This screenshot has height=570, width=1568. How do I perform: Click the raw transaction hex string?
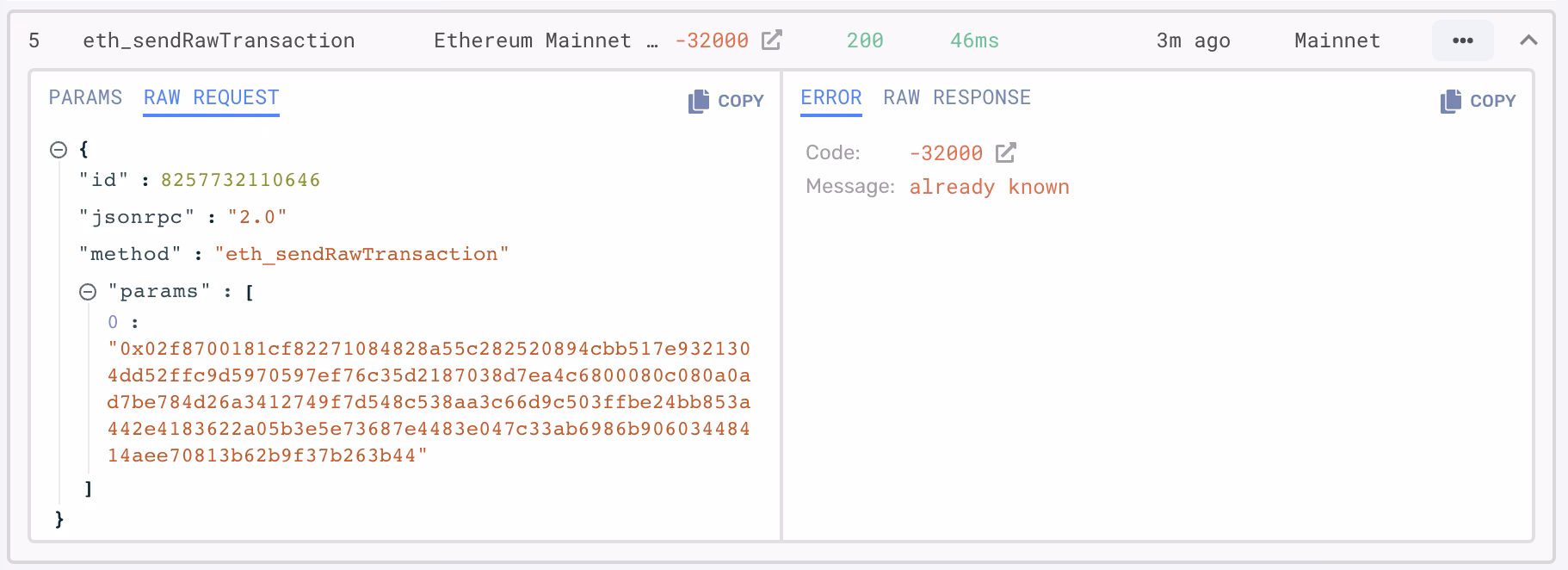click(x=429, y=402)
